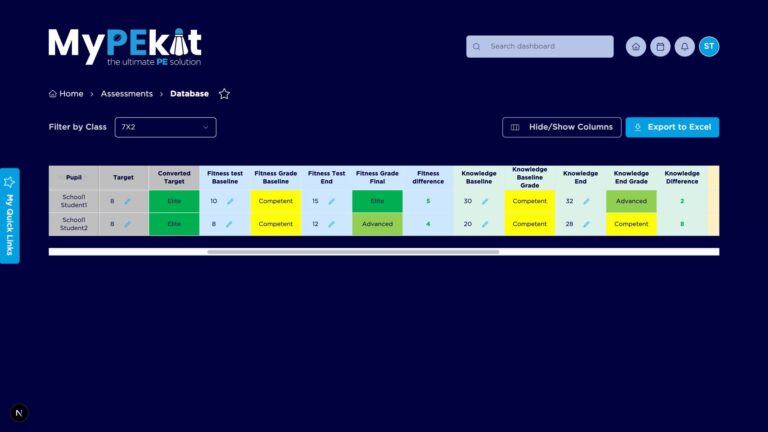This screenshot has width=768, height=432.
Task: Click Knowledge Baseline Grade Competent for Student2
Action: tap(530, 224)
